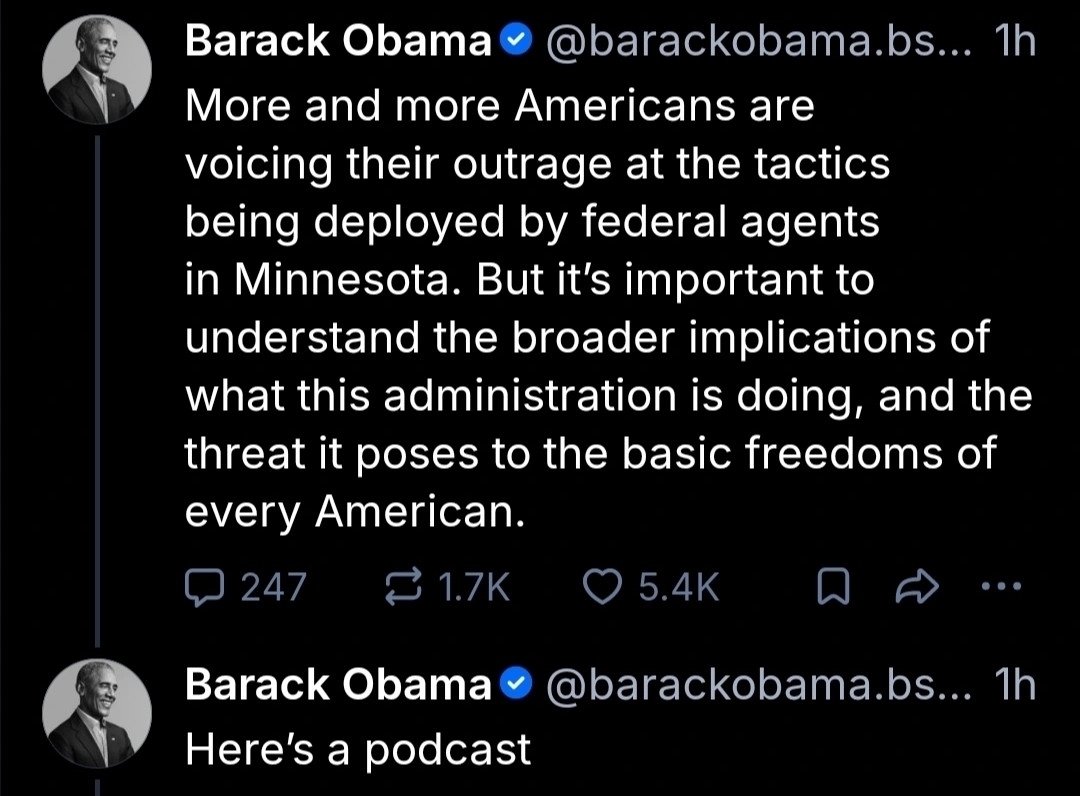Open the "Here's a podcast" post
The width and height of the screenshot is (1080, 796).
tap(358, 749)
